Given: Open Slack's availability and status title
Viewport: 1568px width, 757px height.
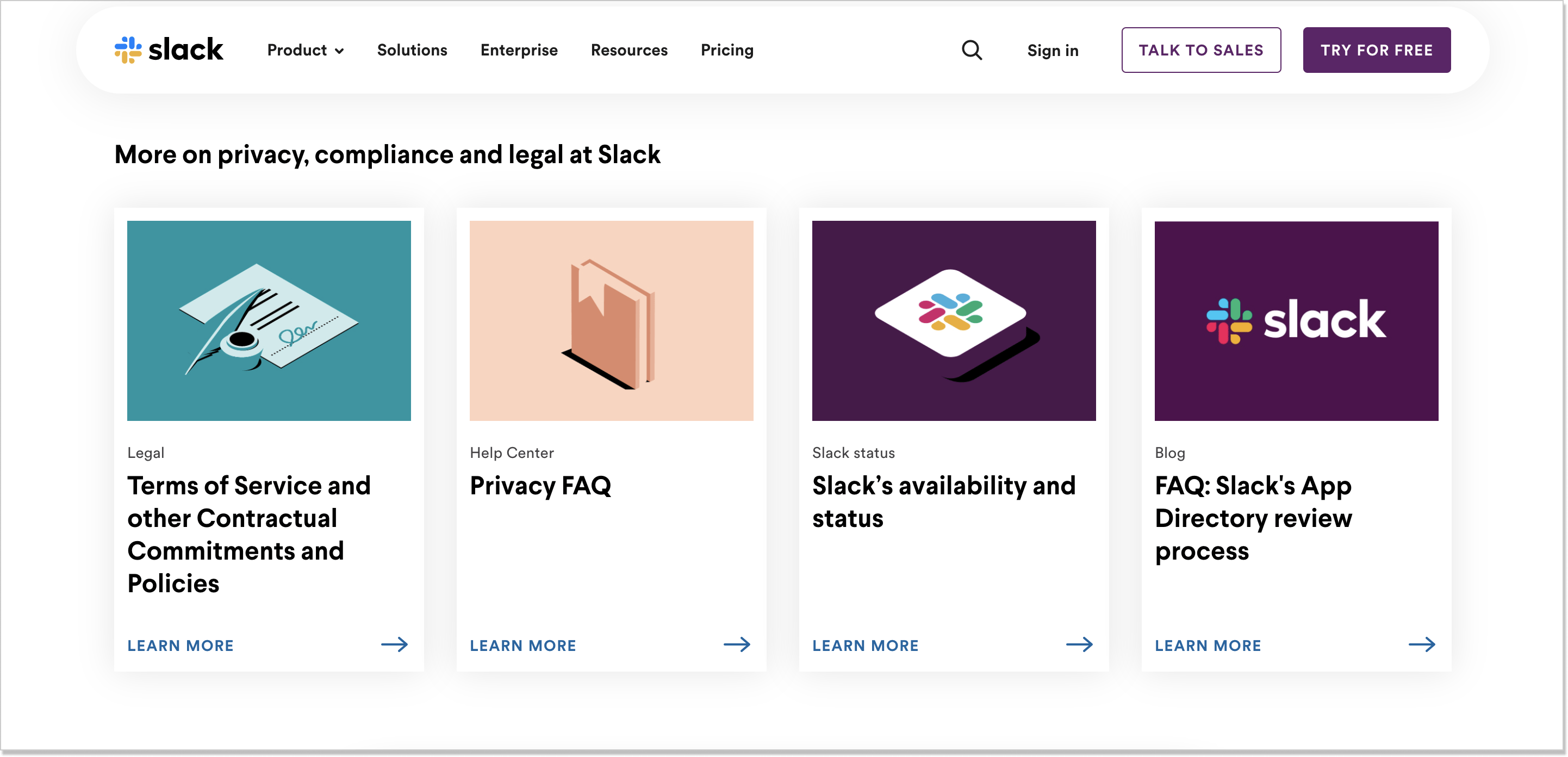Looking at the screenshot, I should pos(943,502).
